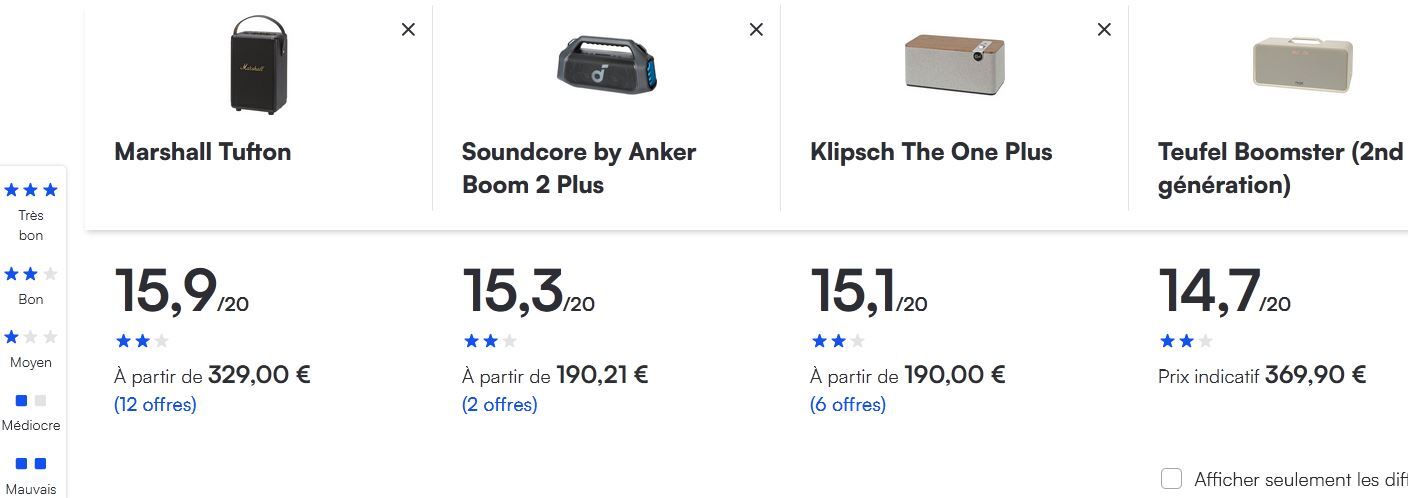Remove Klipsch The One Plus column
The width and height of the screenshot is (1408, 498).
[x=1104, y=30]
